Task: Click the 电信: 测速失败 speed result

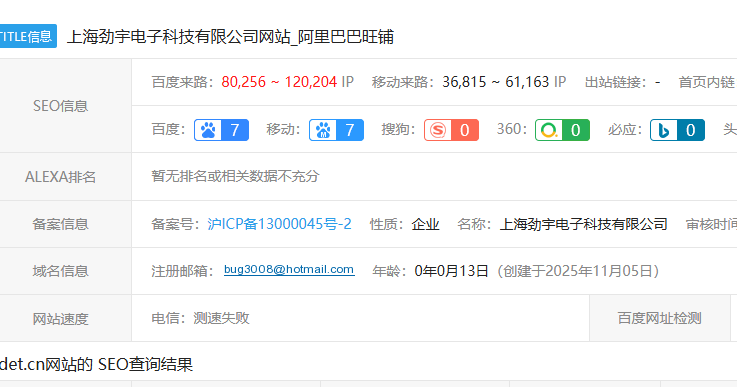Action: pos(200,318)
